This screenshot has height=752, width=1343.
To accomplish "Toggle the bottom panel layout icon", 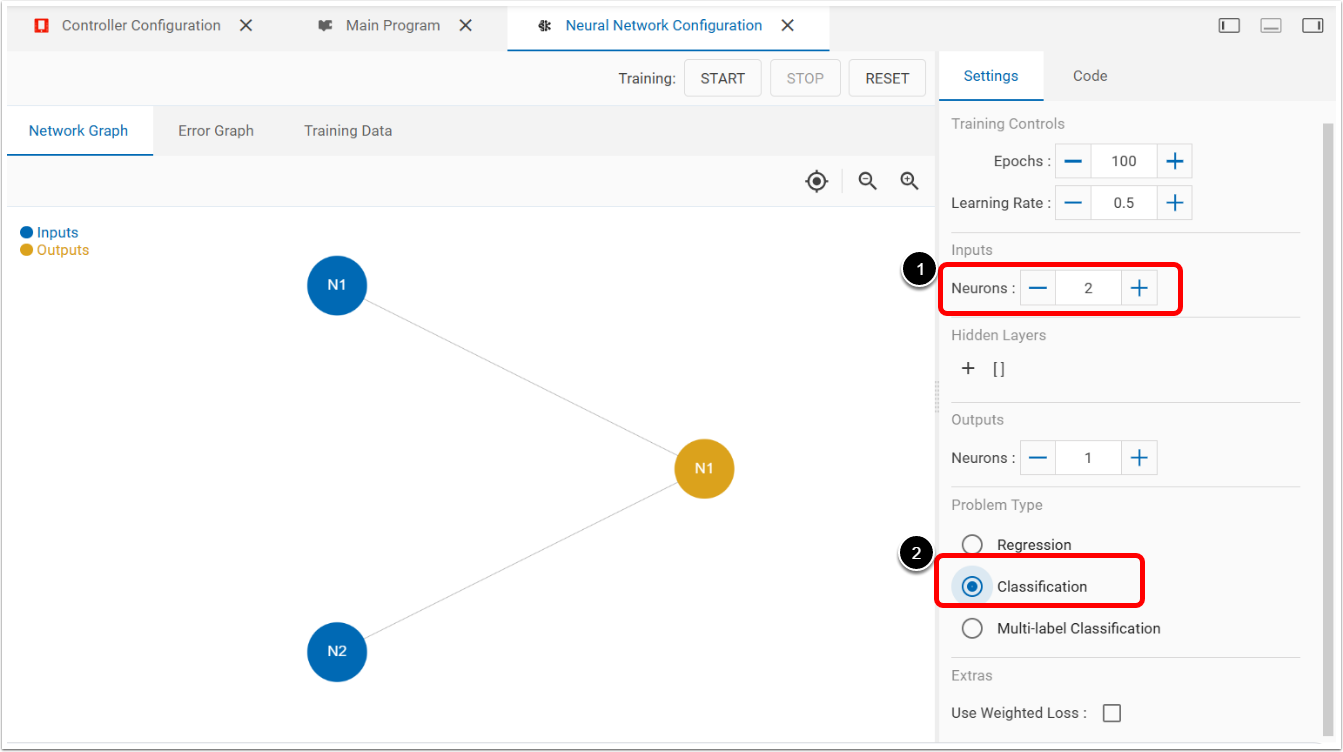I will [1271, 26].
